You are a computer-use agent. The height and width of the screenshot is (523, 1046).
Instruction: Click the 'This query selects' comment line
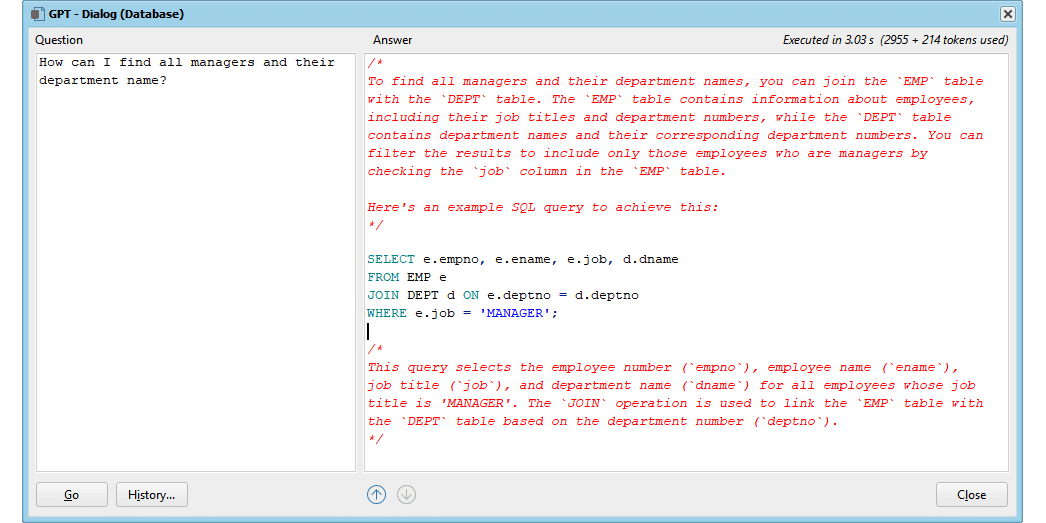tap(663, 367)
